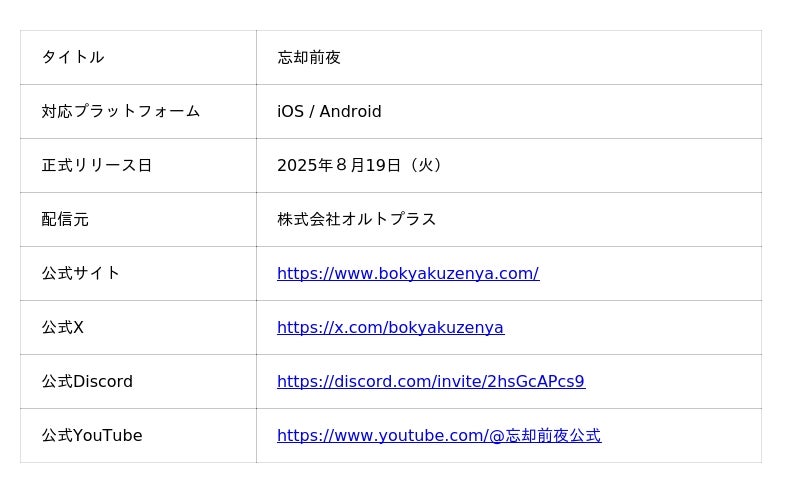The height and width of the screenshot is (493, 800).
Task: Click the weekday （火） after the date
Action: [425, 165]
